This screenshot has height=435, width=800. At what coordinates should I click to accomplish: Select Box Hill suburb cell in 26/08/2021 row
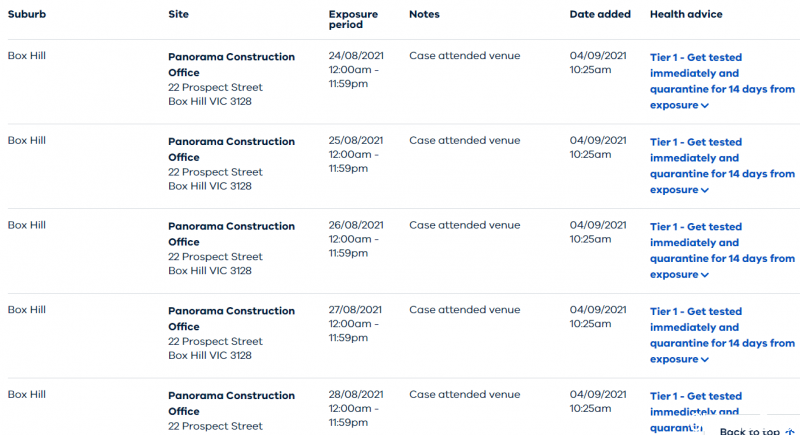(27, 225)
